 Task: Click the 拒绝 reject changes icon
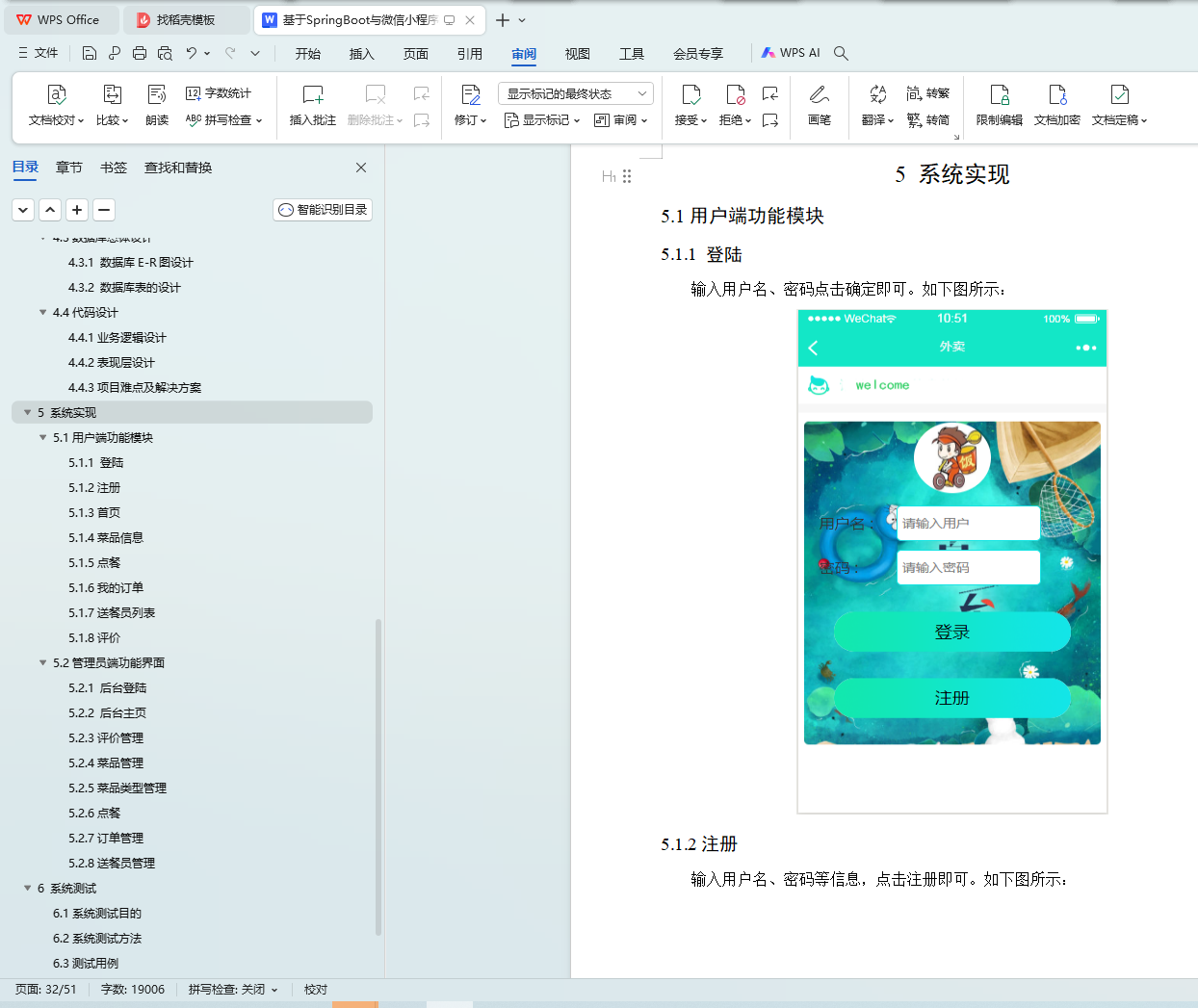[736, 94]
